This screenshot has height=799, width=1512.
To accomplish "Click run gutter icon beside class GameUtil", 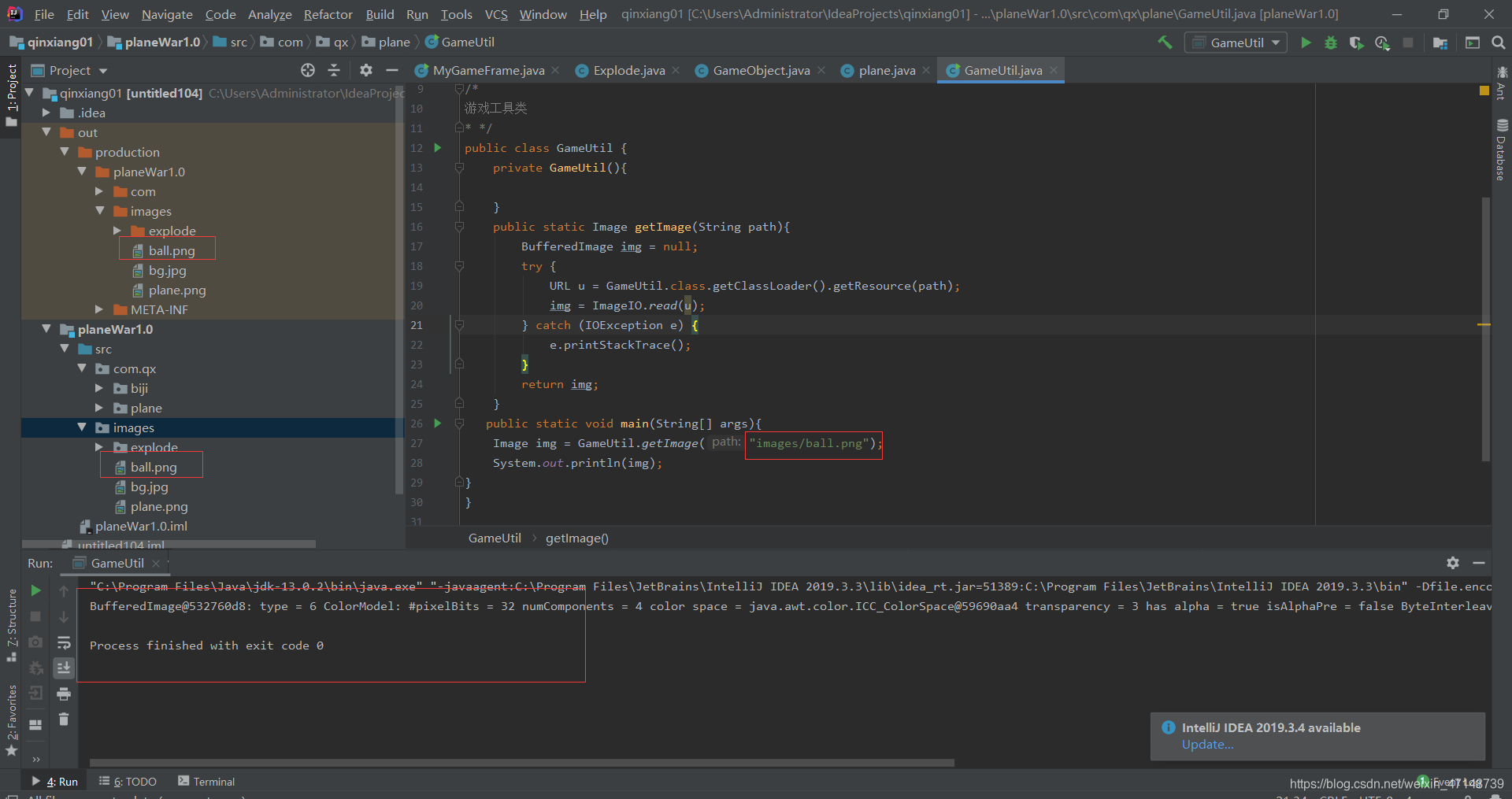I will 438,147.
